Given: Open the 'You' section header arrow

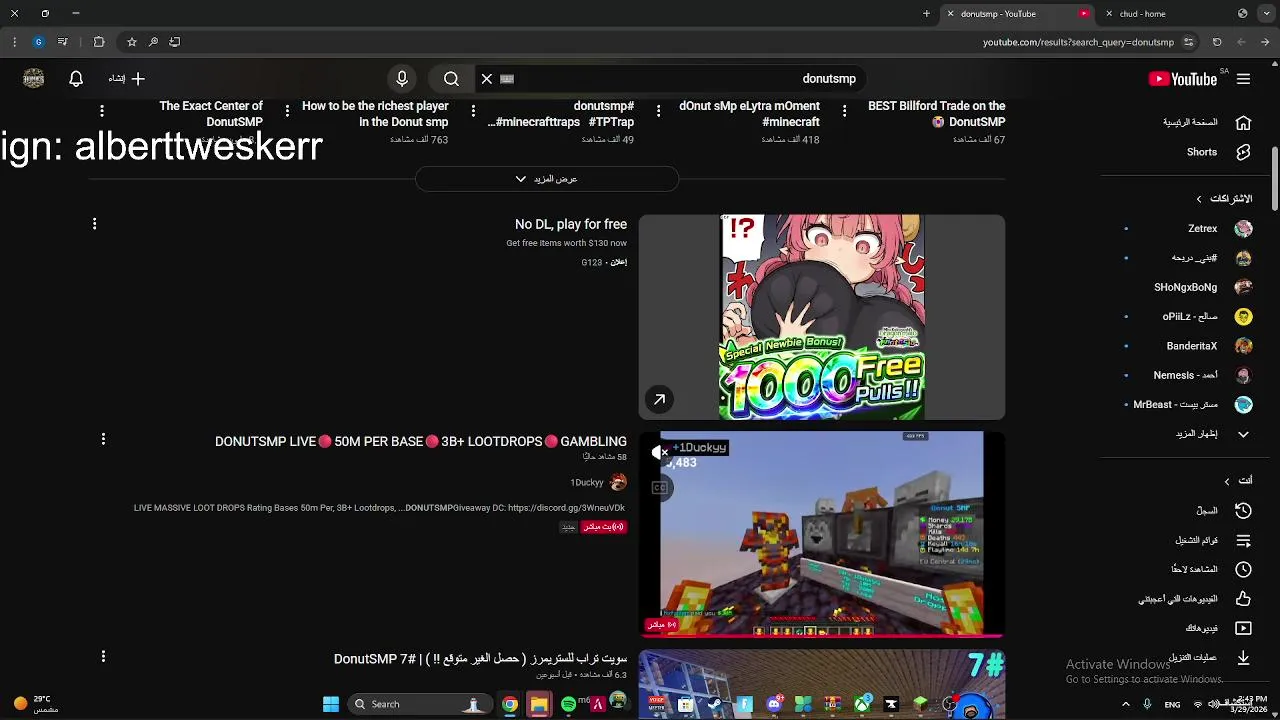Looking at the screenshot, I should pyautogui.click(x=1227, y=481).
